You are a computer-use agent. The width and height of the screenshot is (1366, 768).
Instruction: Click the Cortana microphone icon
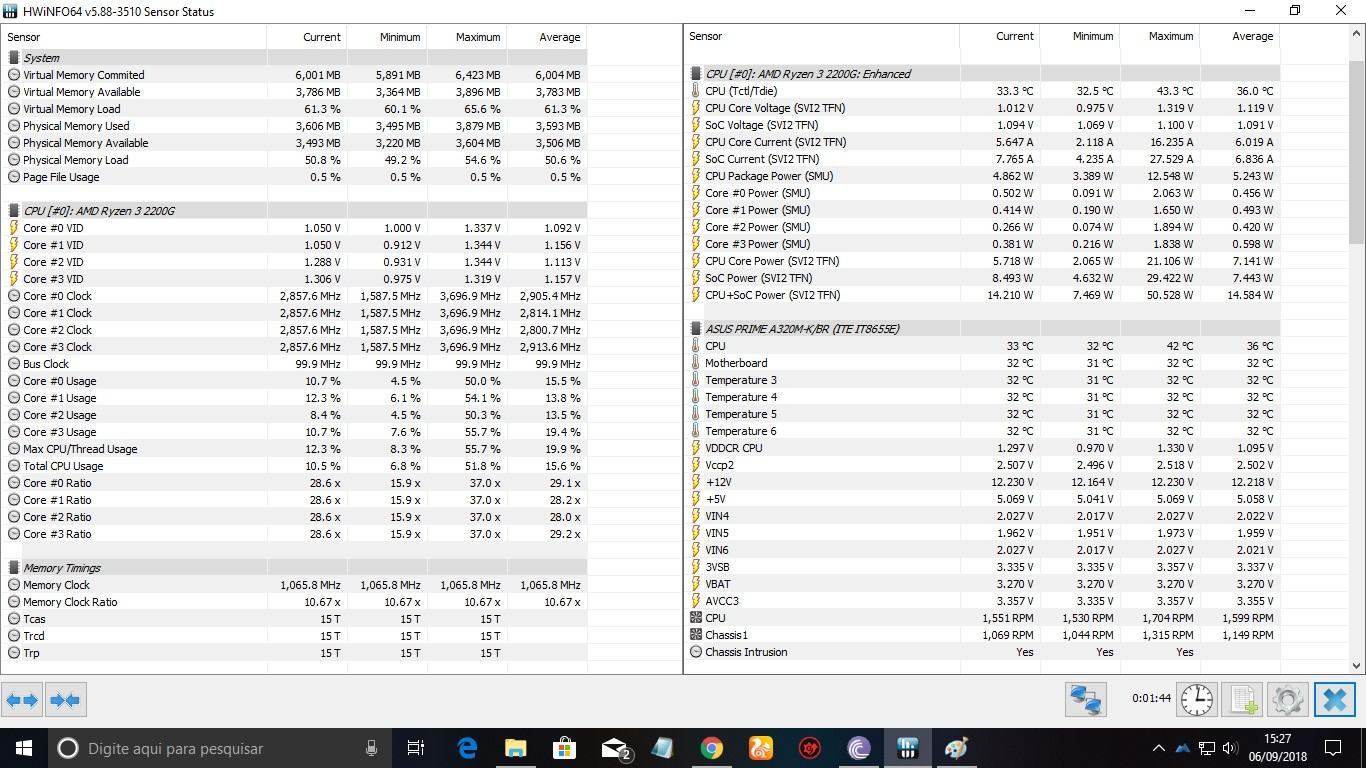(x=371, y=748)
